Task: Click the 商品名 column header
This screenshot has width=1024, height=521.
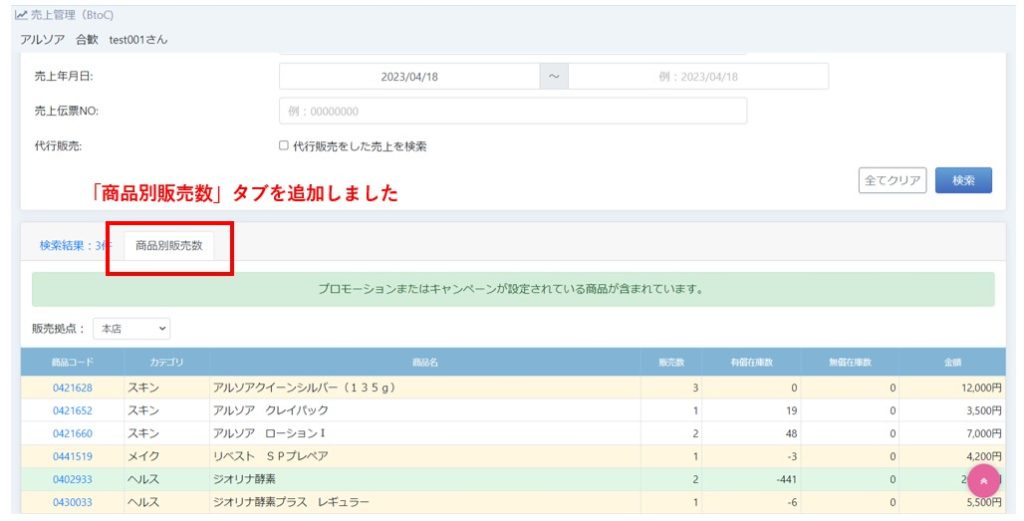Action: point(425,362)
